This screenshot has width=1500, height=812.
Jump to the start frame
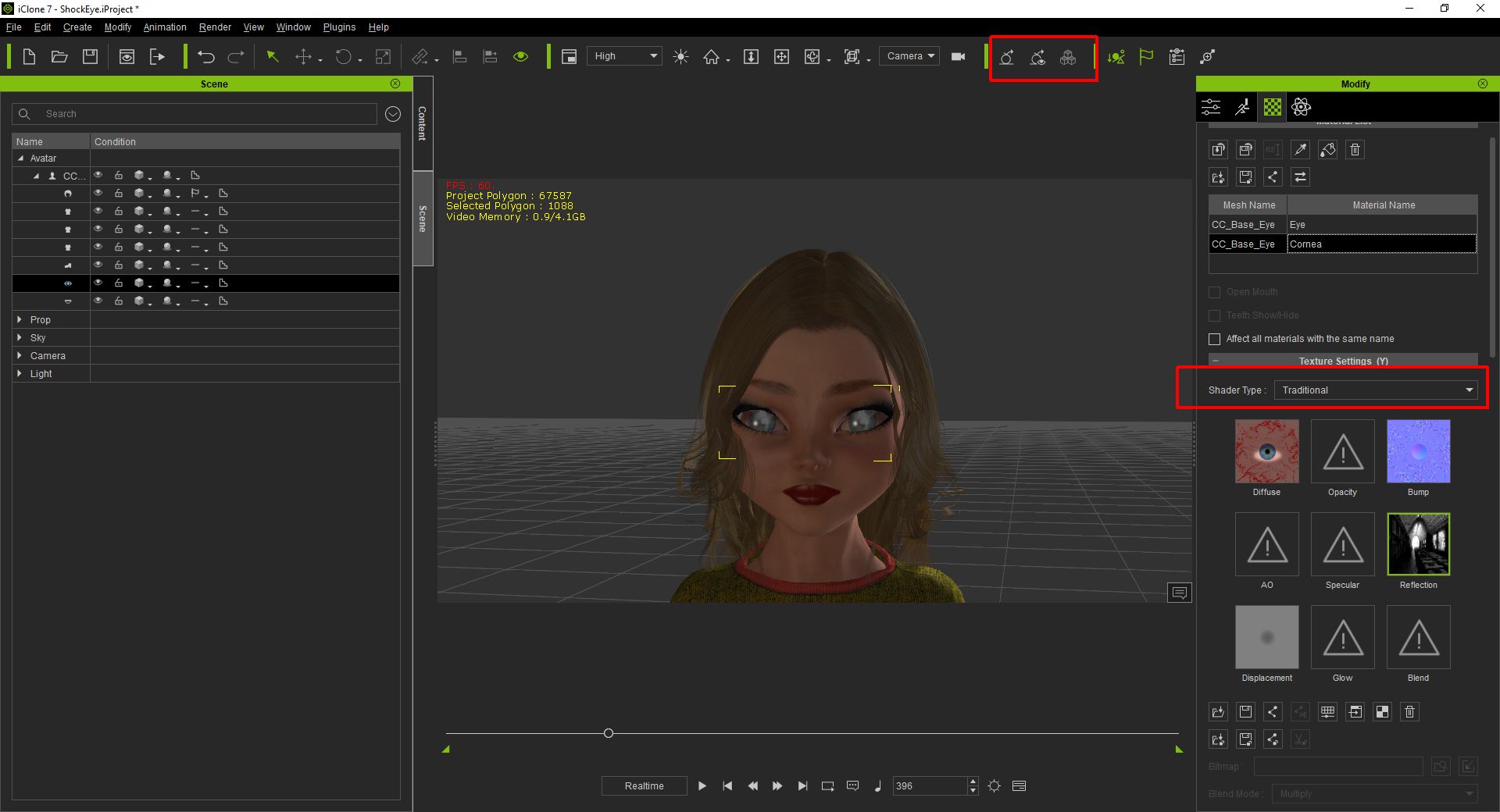click(x=727, y=786)
